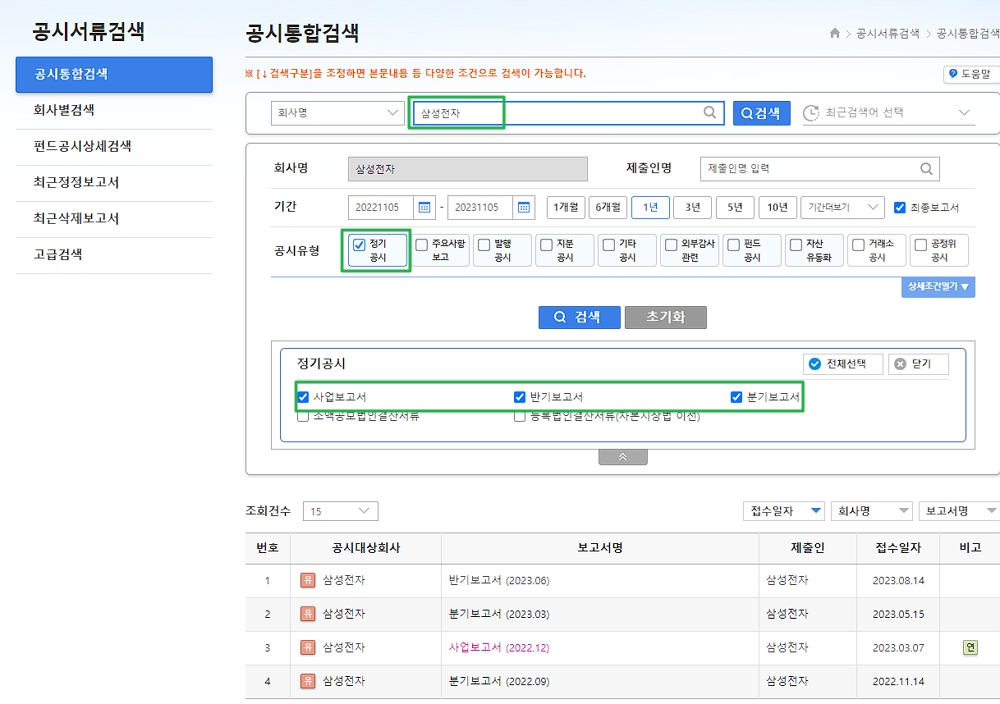
Task: Click 닫기 to close 정기공시 panel
Action: click(x=918, y=364)
